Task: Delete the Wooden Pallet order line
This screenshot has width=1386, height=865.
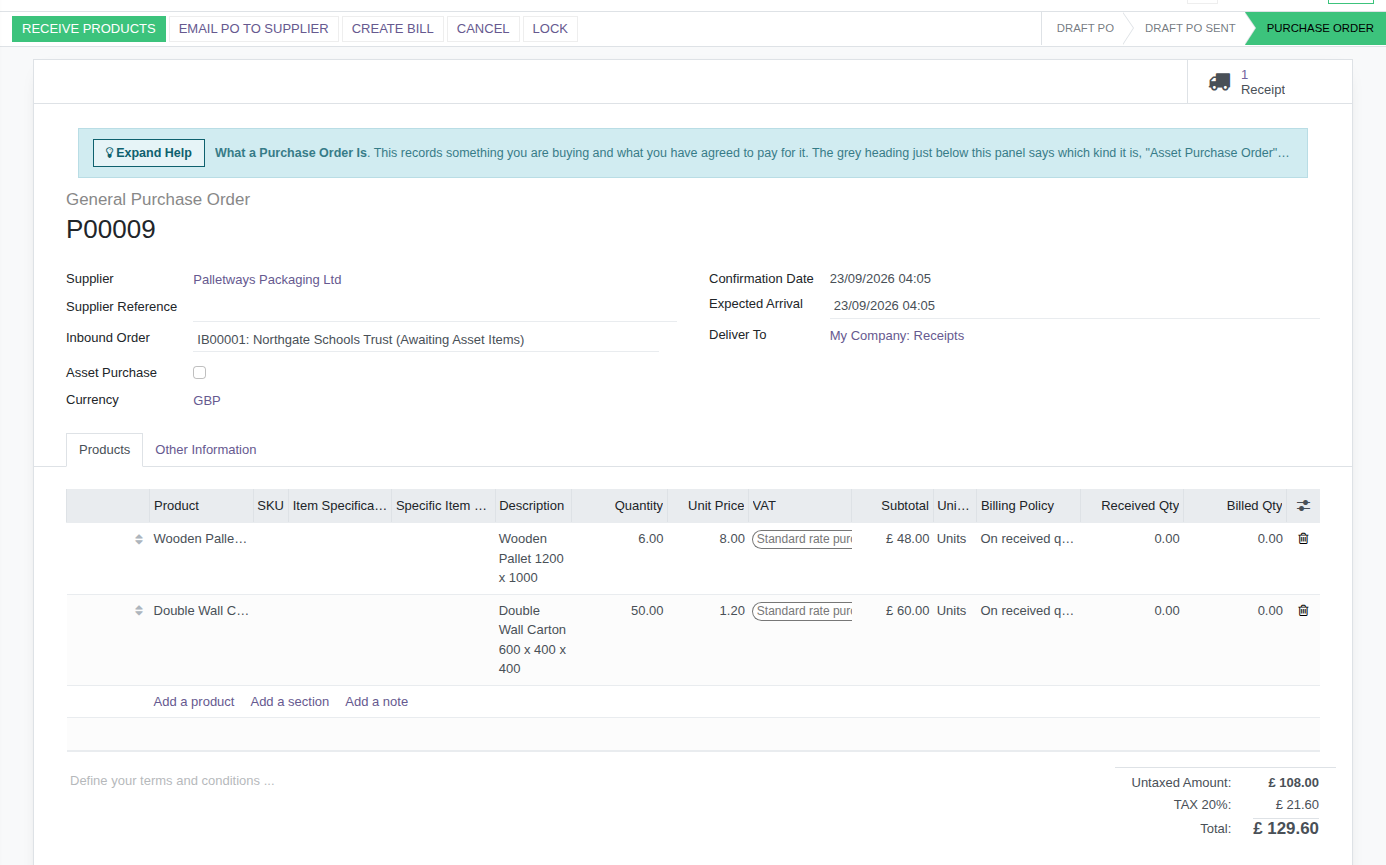Action: 1303,539
